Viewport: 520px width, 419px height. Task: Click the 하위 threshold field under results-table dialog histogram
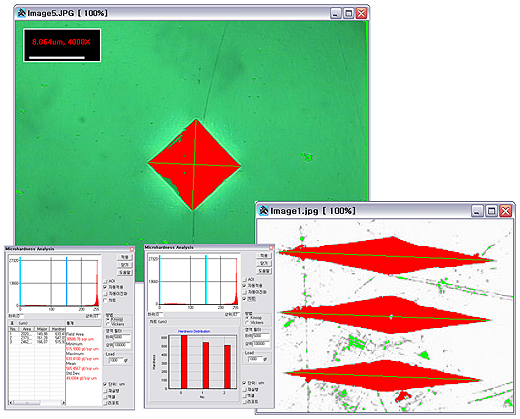[x=20, y=316]
